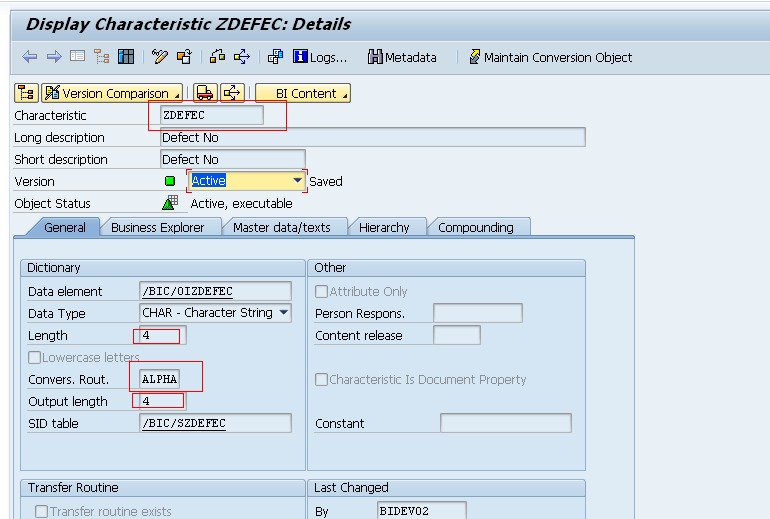Click the green version status square
770x519 pixels.
(x=170, y=181)
